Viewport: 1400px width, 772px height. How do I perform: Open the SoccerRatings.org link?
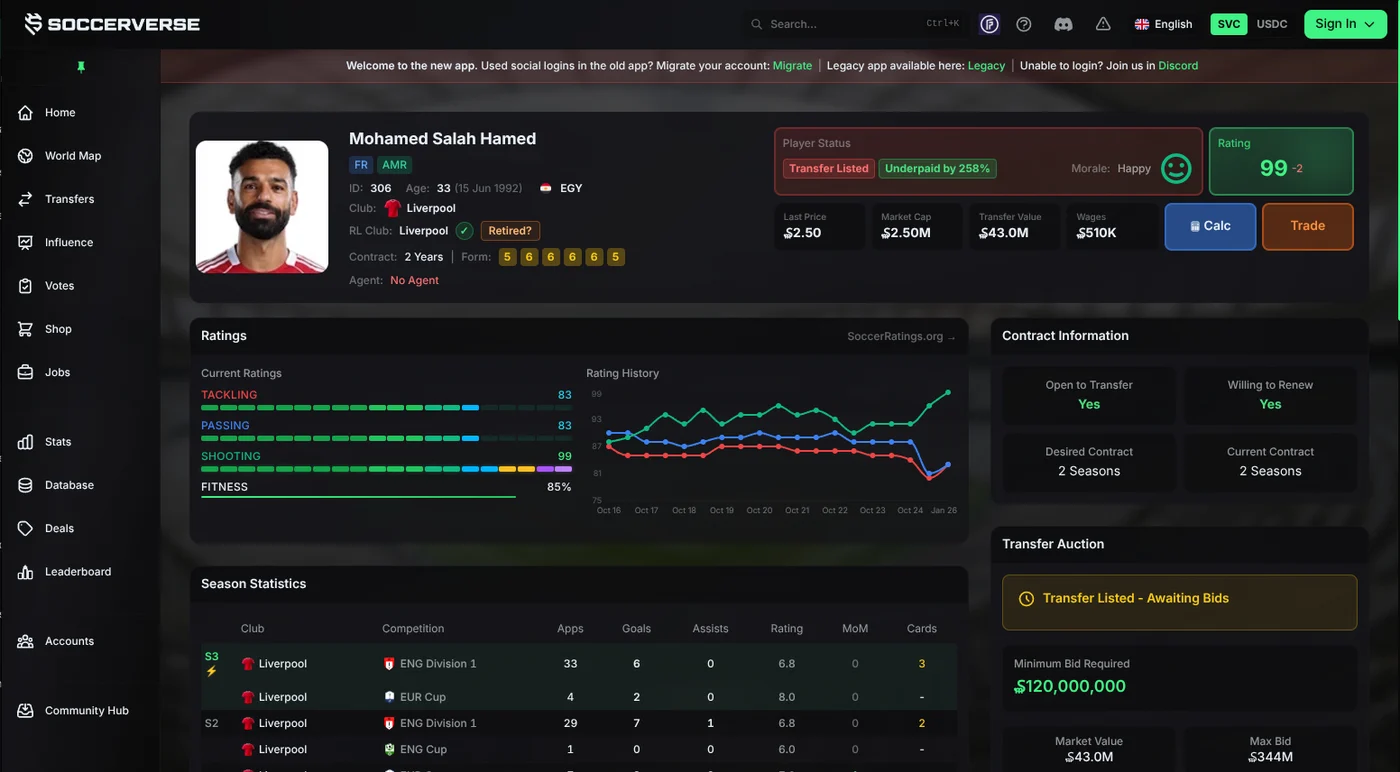[x=901, y=336]
